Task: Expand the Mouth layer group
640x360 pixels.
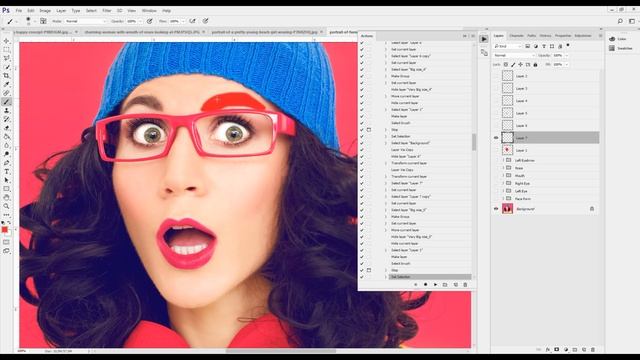Action: (503, 176)
